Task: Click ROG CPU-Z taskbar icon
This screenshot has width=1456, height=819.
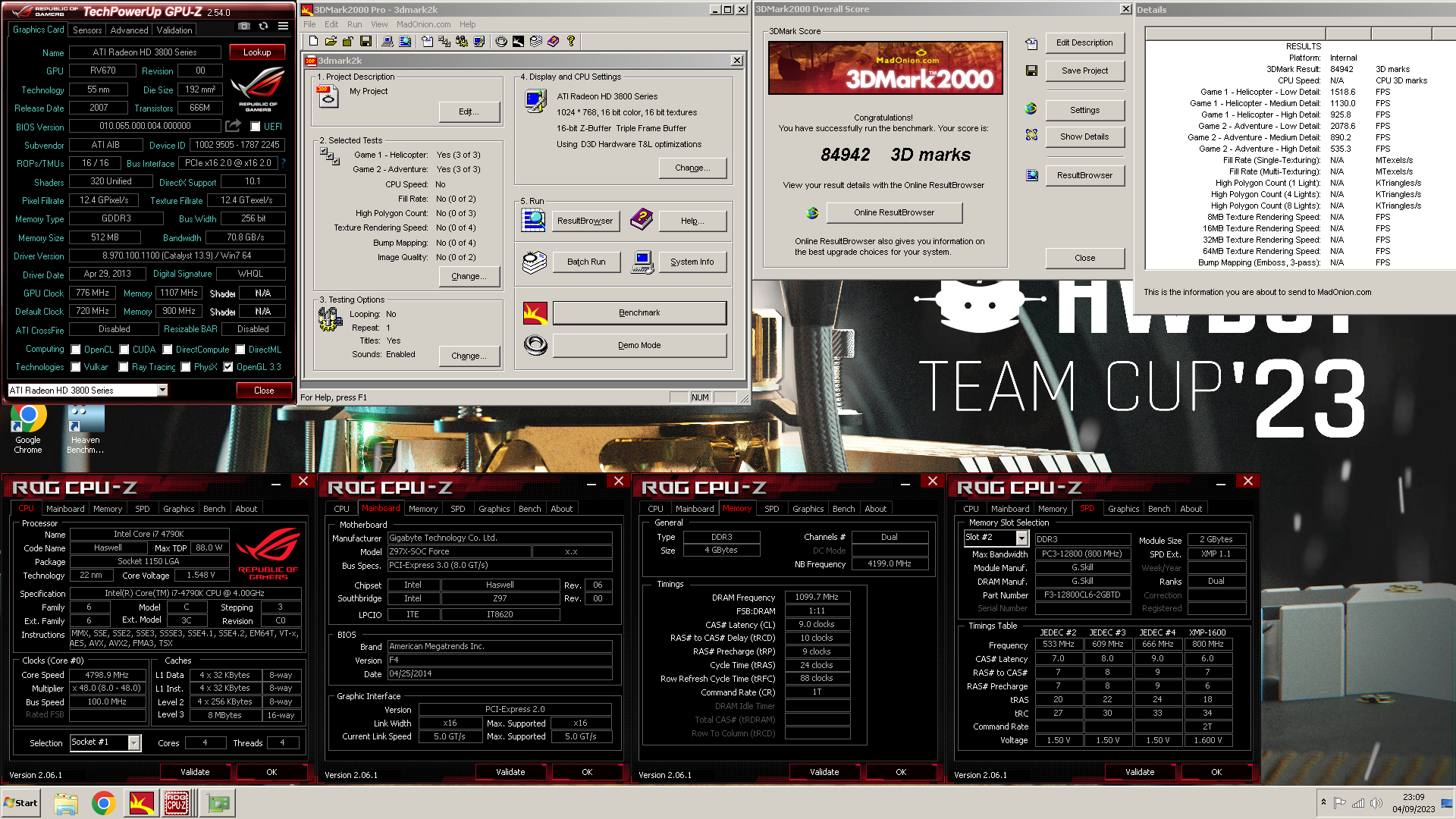Action: click(177, 802)
